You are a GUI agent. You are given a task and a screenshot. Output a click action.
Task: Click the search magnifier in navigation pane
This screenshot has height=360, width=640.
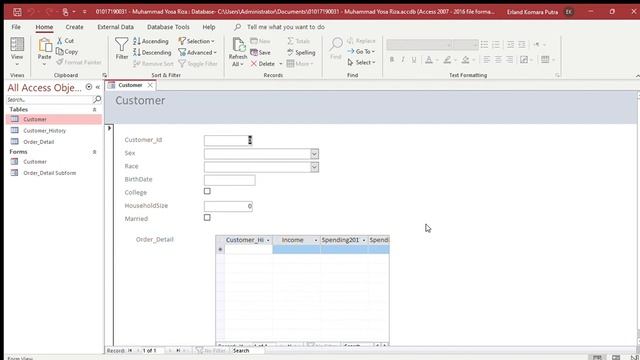pyautogui.click(x=97, y=99)
